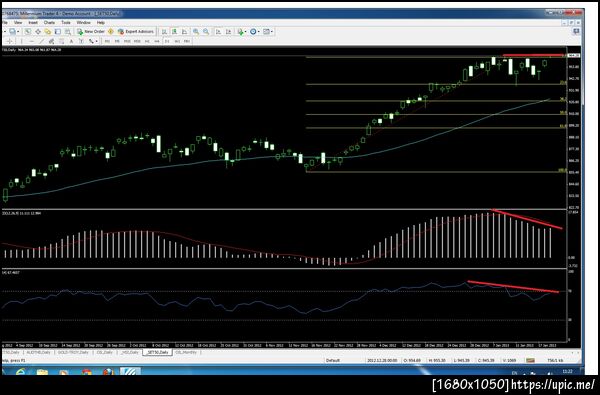Switch to candlestick chart icon

pos(174,32)
